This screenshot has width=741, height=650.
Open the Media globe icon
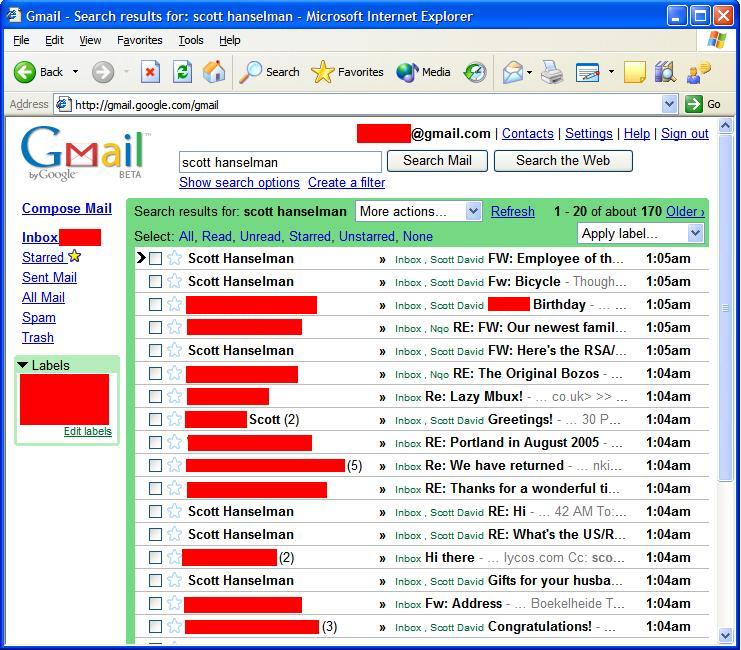tap(407, 72)
